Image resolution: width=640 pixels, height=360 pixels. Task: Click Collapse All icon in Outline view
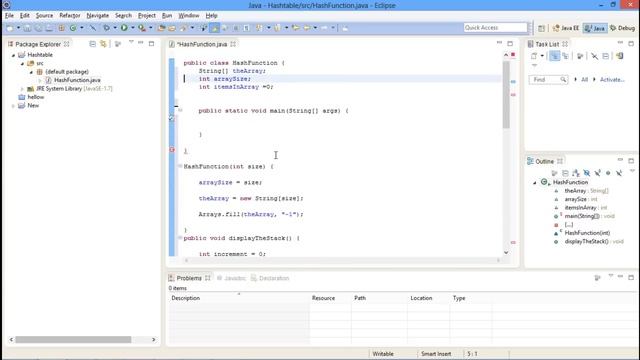click(x=565, y=173)
